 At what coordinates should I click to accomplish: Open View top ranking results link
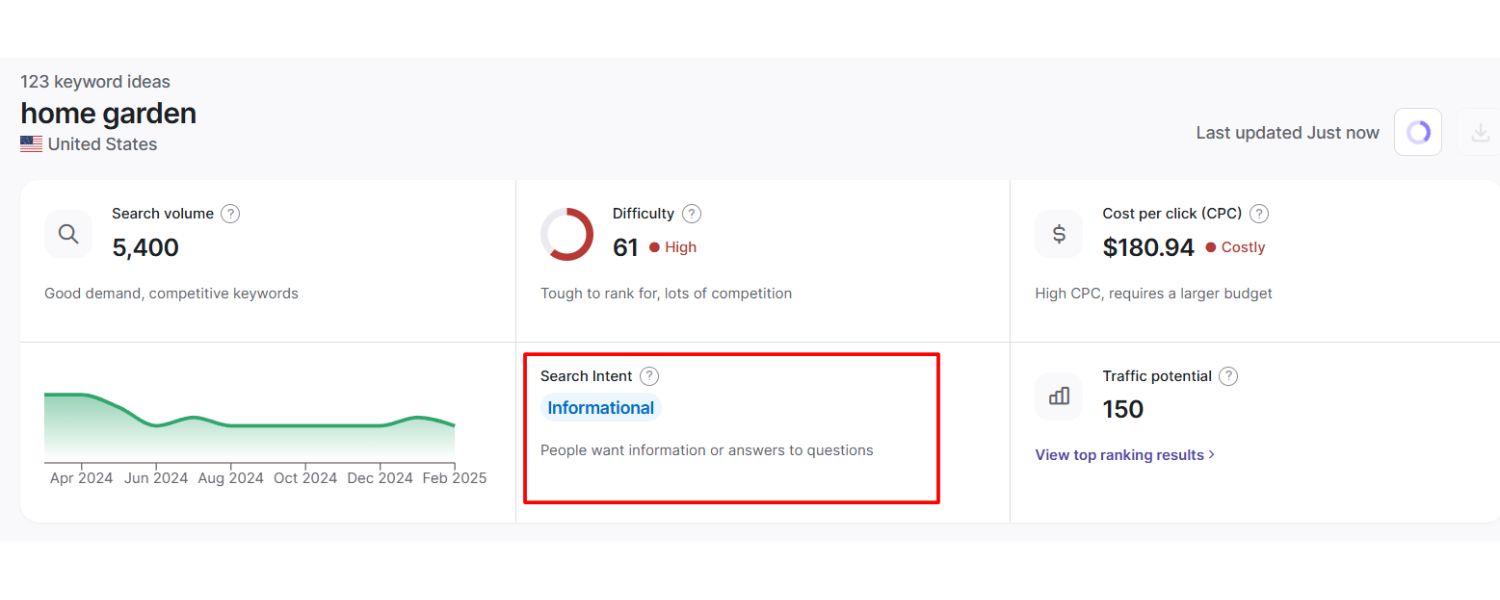(x=1125, y=455)
